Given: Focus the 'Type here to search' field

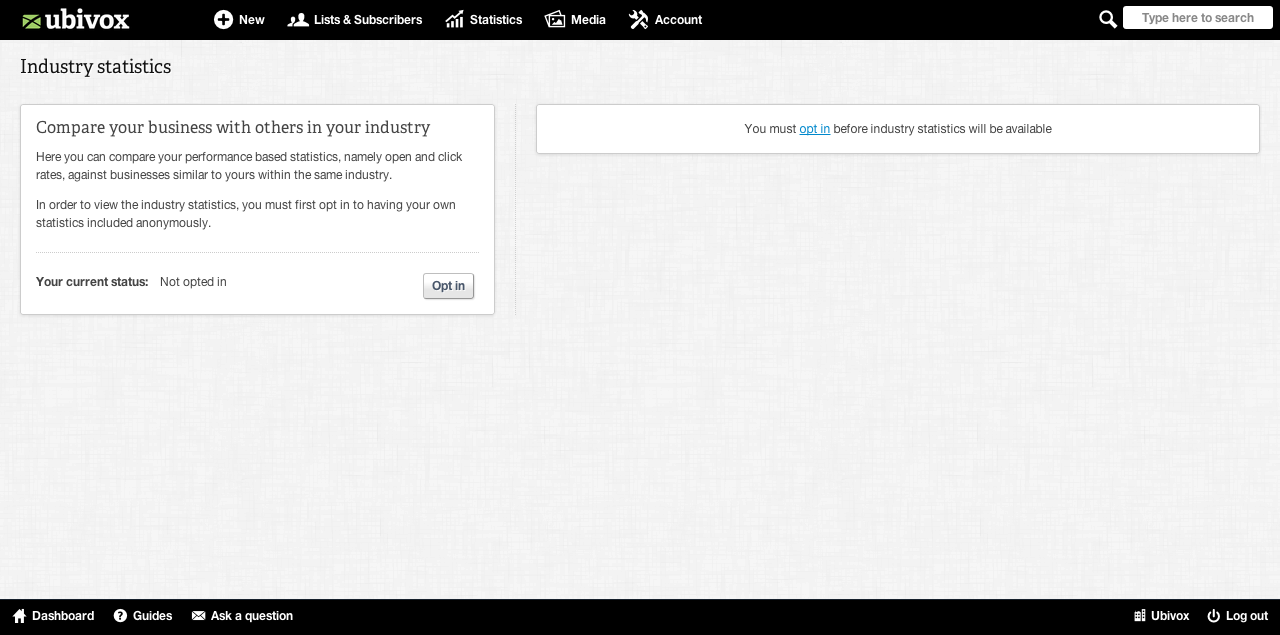Looking at the screenshot, I should [1198, 18].
